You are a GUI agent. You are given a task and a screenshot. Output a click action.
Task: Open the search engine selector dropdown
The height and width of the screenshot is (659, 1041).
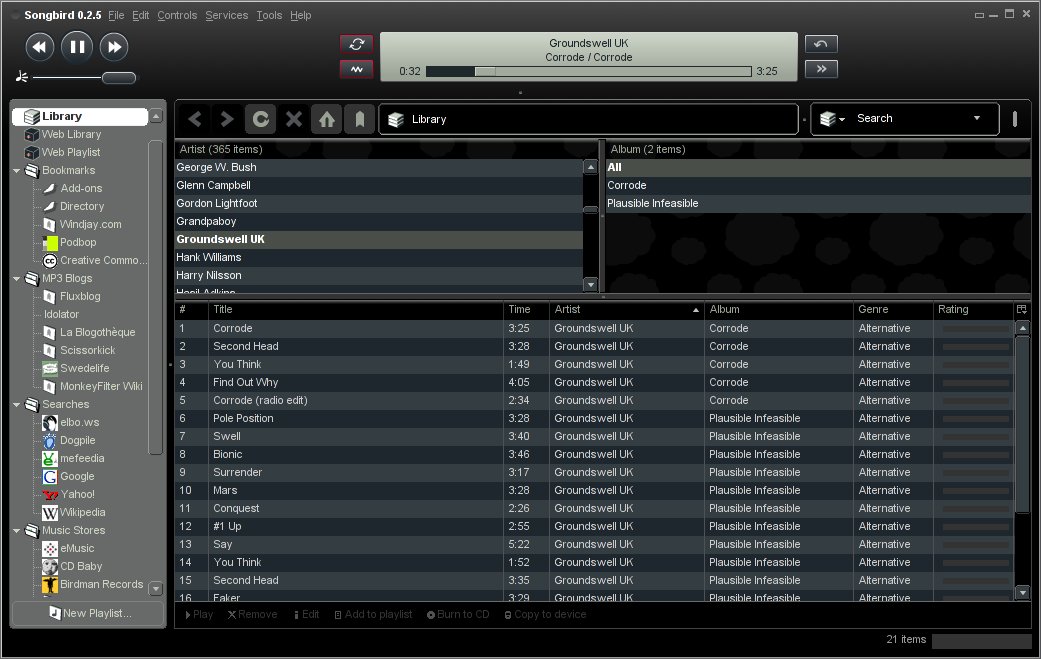point(833,119)
